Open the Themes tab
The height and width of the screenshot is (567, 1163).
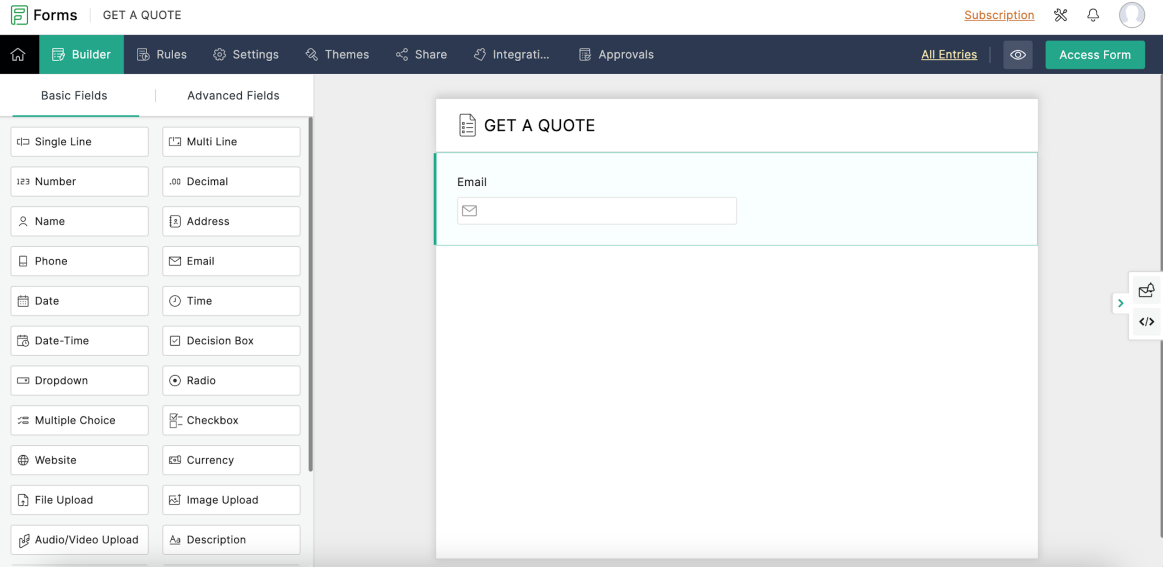tap(337, 54)
